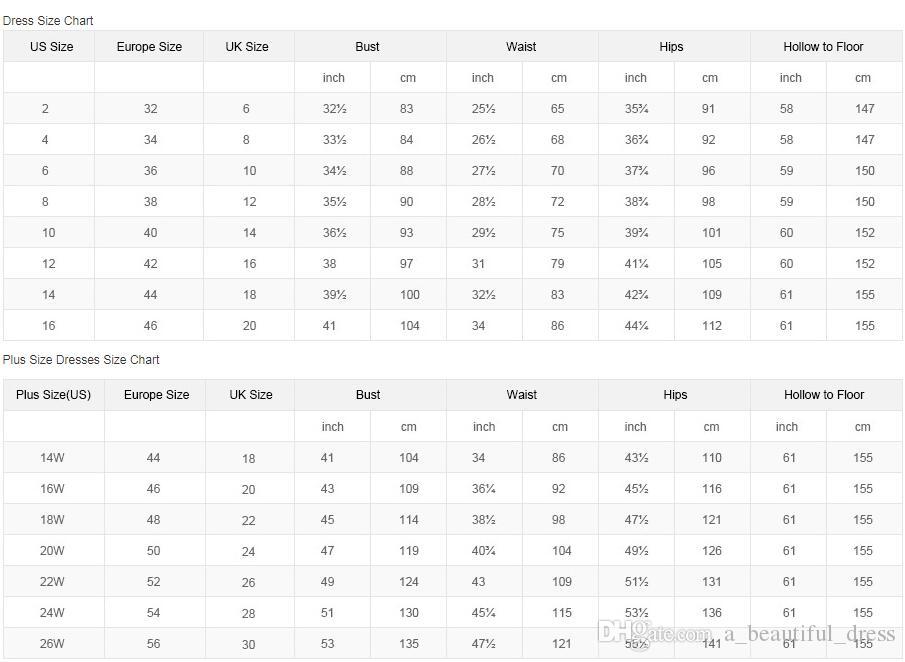The height and width of the screenshot is (662, 905).
Task: Select the DHgate watermark logo
Action: pyautogui.click(x=626, y=633)
